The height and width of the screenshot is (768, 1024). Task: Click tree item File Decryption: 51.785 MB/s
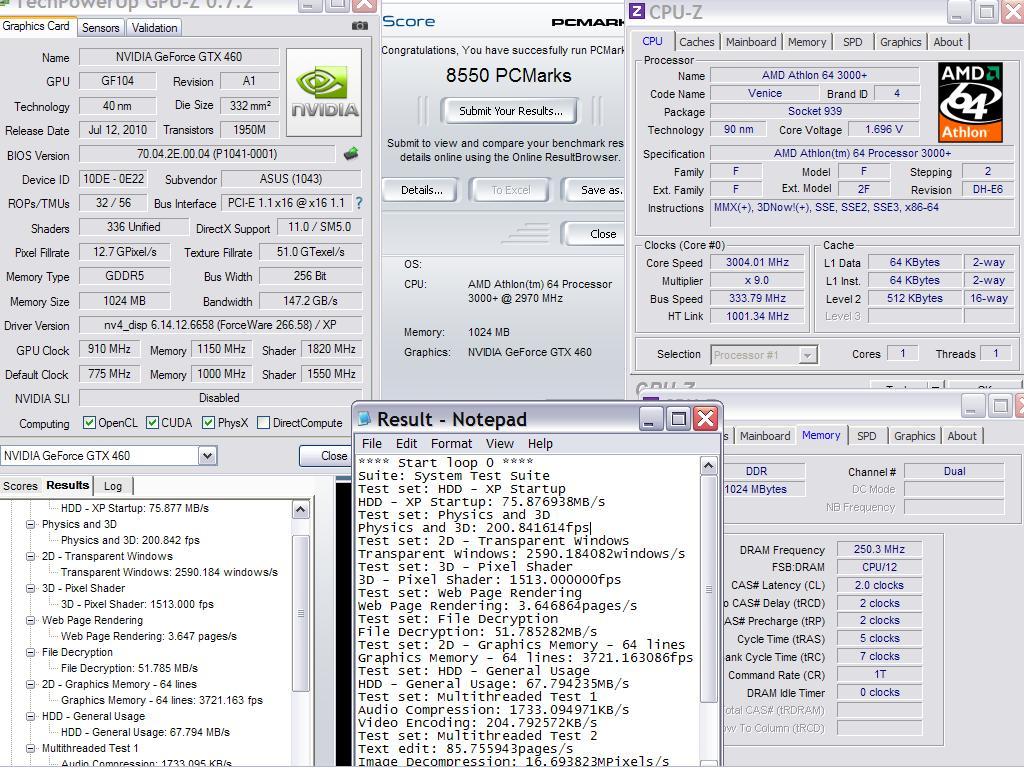tap(129, 668)
